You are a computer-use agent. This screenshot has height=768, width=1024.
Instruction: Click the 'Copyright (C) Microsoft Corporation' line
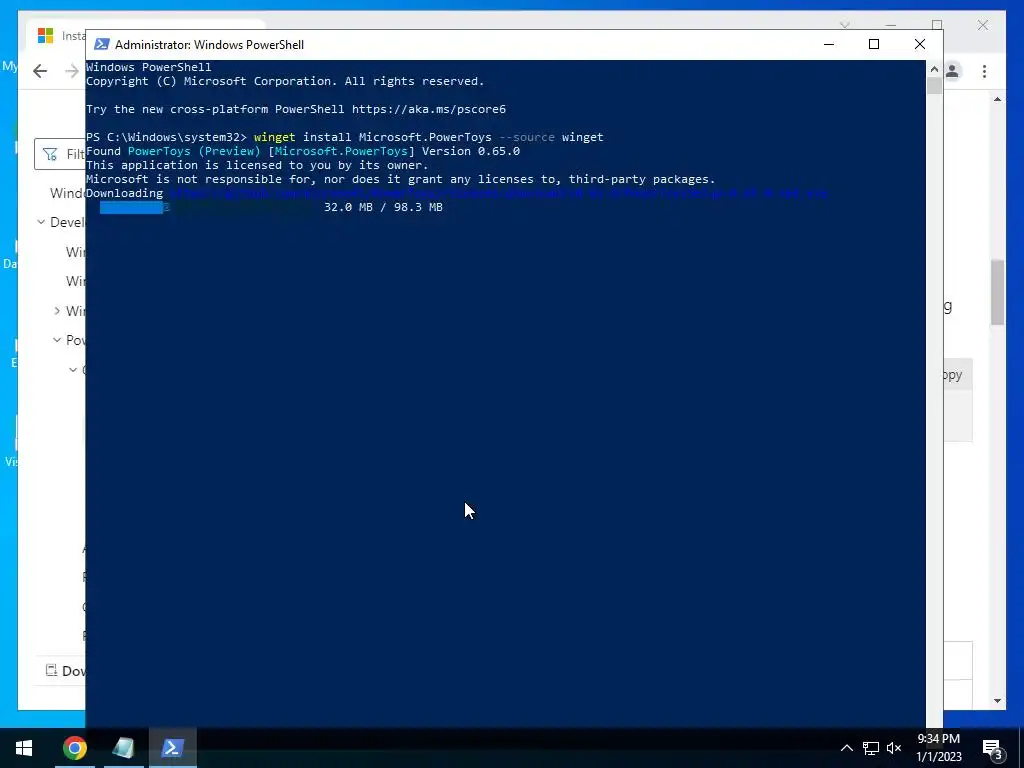coord(285,81)
